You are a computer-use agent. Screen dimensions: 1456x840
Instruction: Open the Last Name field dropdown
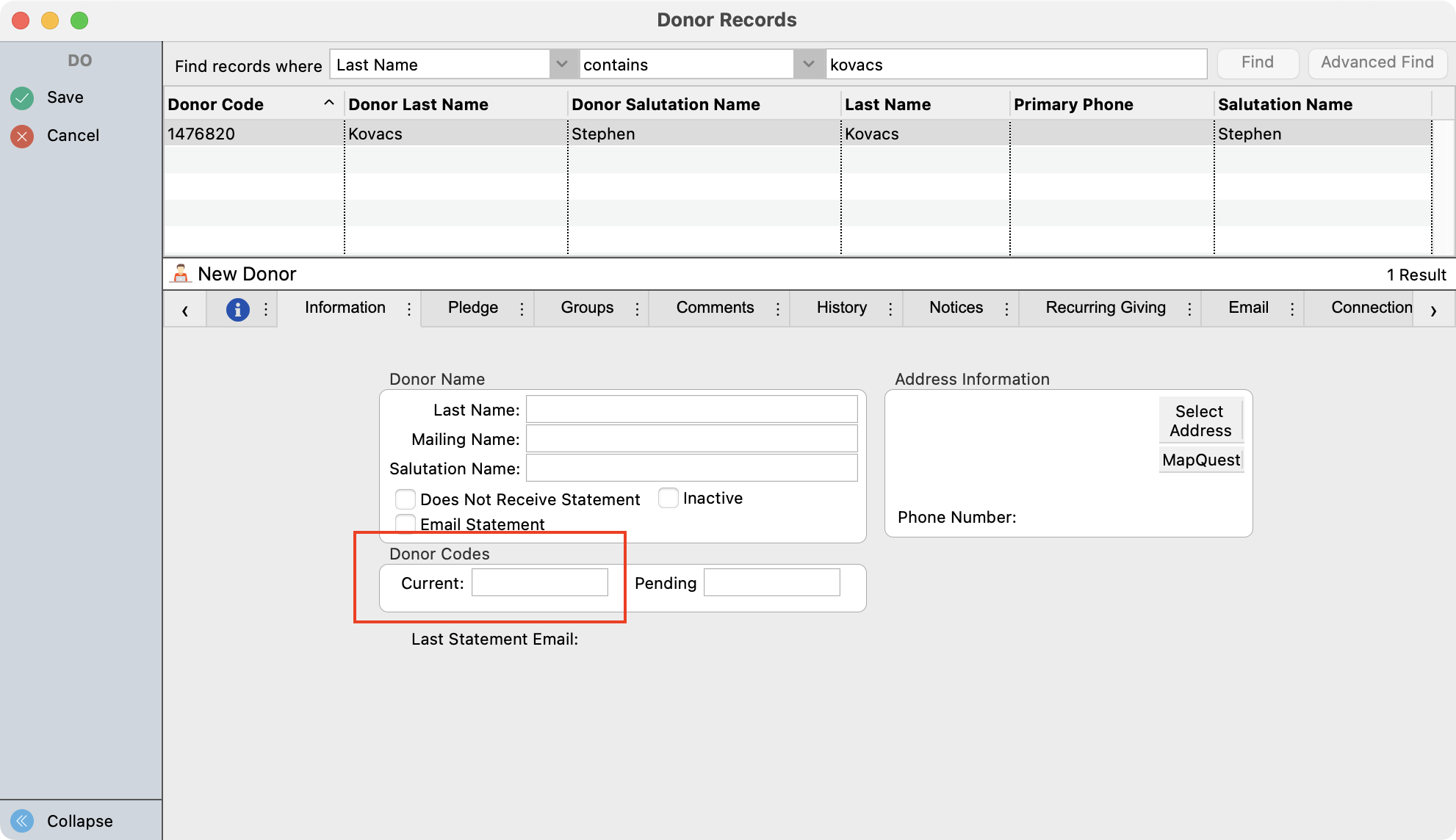point(562,65)
